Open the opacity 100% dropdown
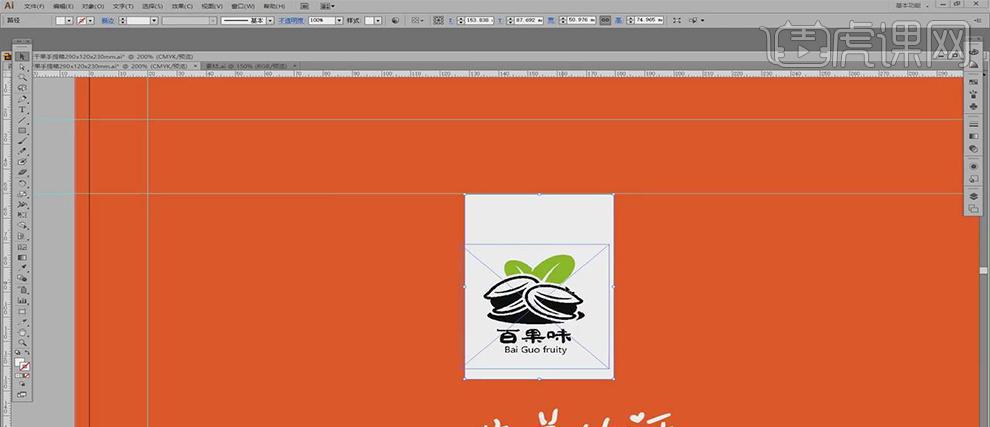 pyautogui.click(x=339, y=20)
